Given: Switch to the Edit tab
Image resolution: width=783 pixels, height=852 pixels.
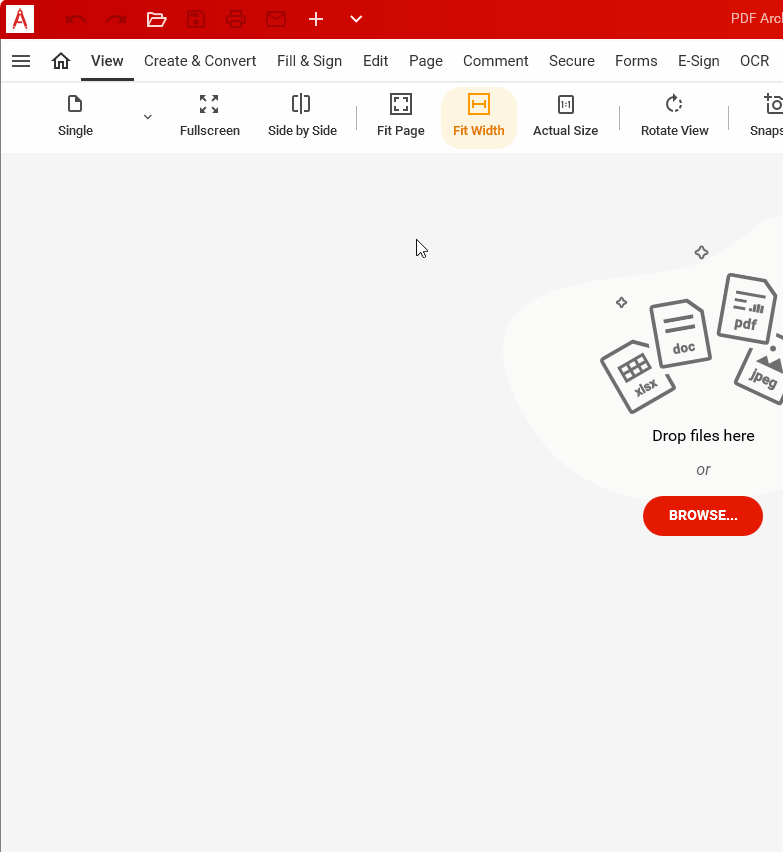Looking at the screenshot, I should coord(375,61).
